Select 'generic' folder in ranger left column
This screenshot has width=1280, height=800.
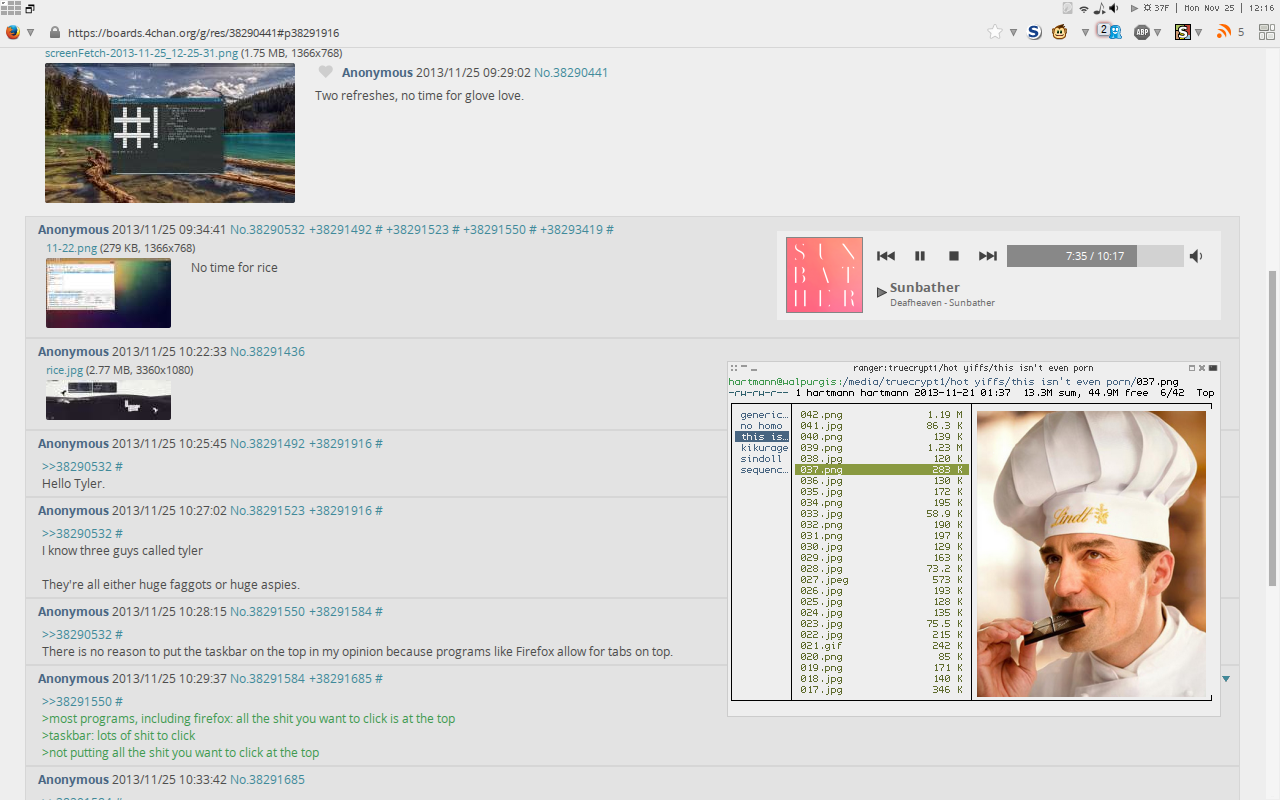coord(763,415)
